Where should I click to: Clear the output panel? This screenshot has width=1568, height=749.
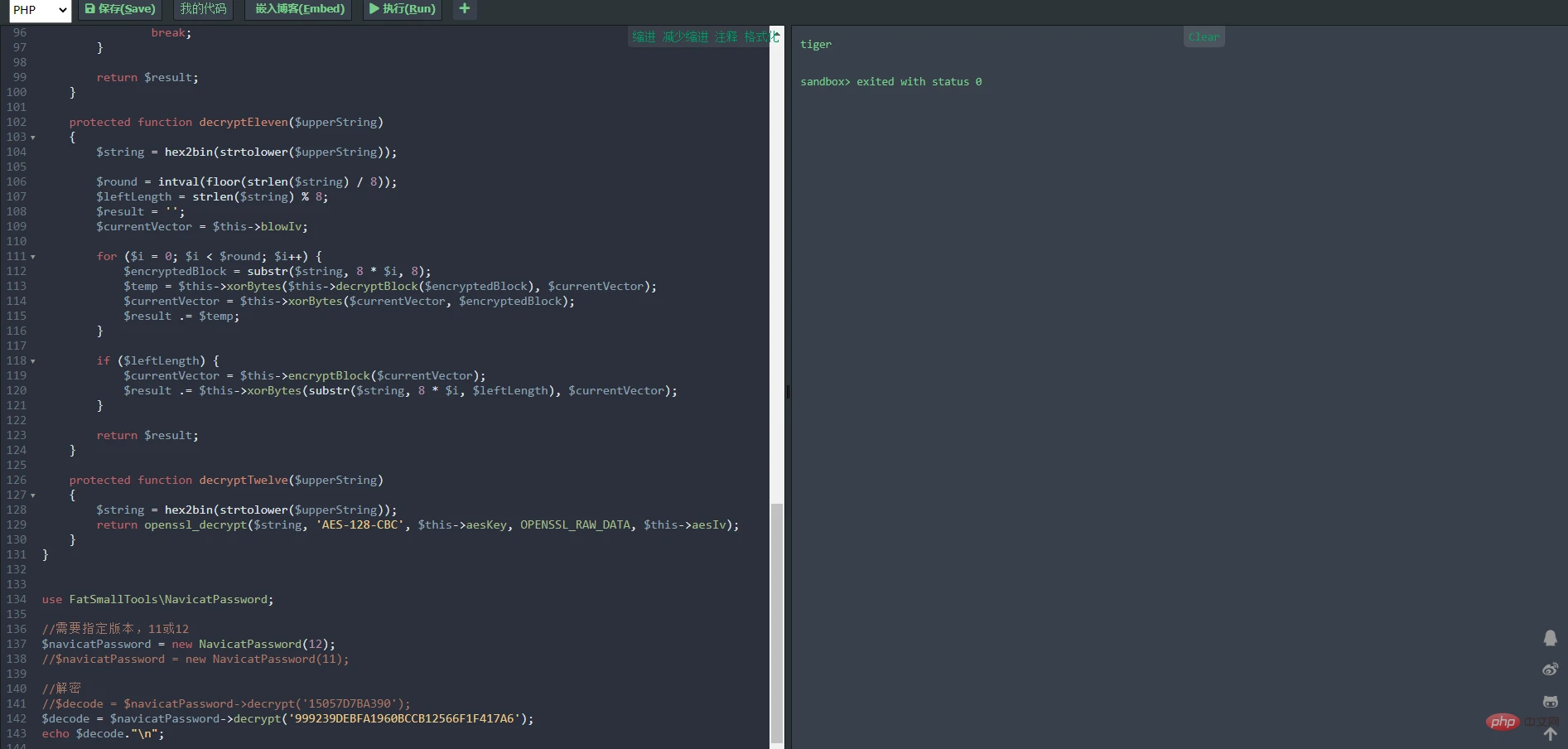coord(1204,37)
